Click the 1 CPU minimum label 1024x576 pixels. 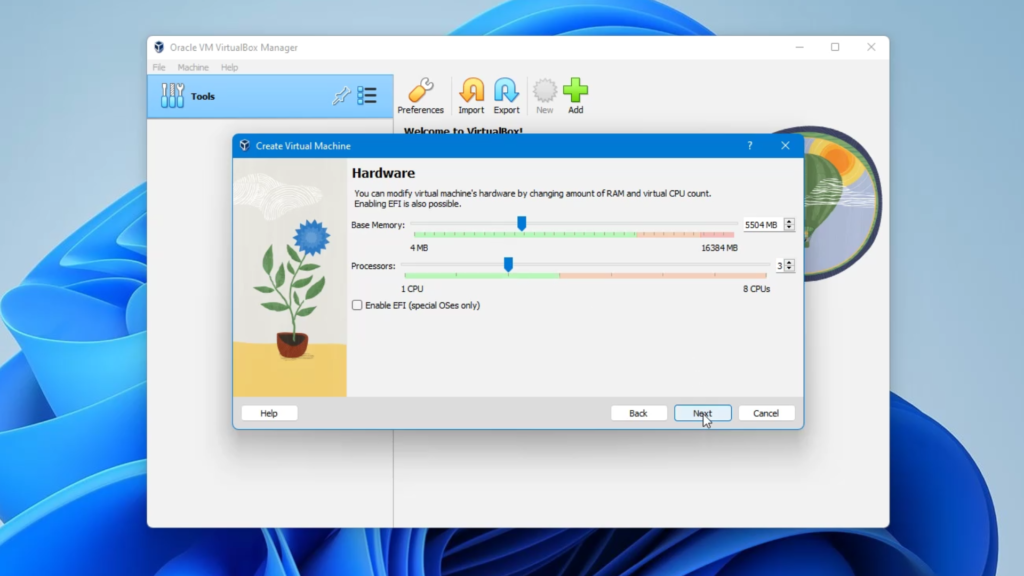(412, 289)
